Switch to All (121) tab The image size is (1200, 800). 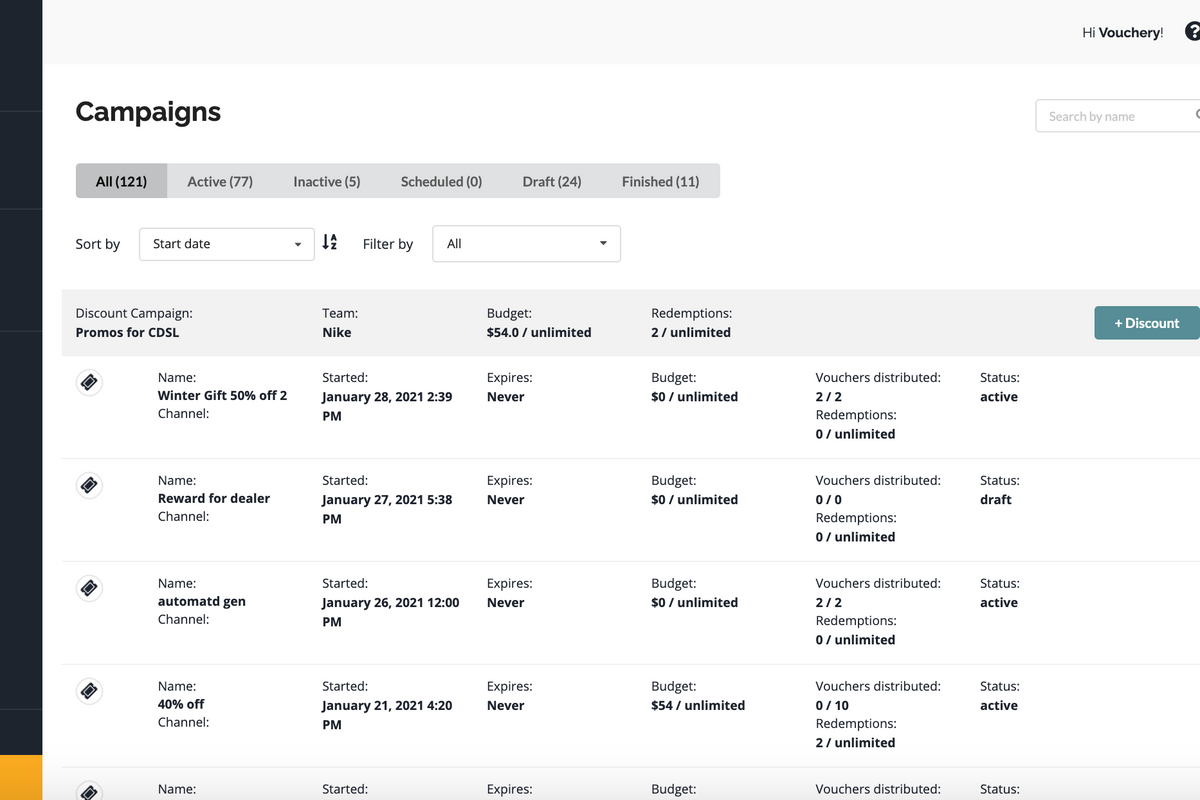click(121, 181)
